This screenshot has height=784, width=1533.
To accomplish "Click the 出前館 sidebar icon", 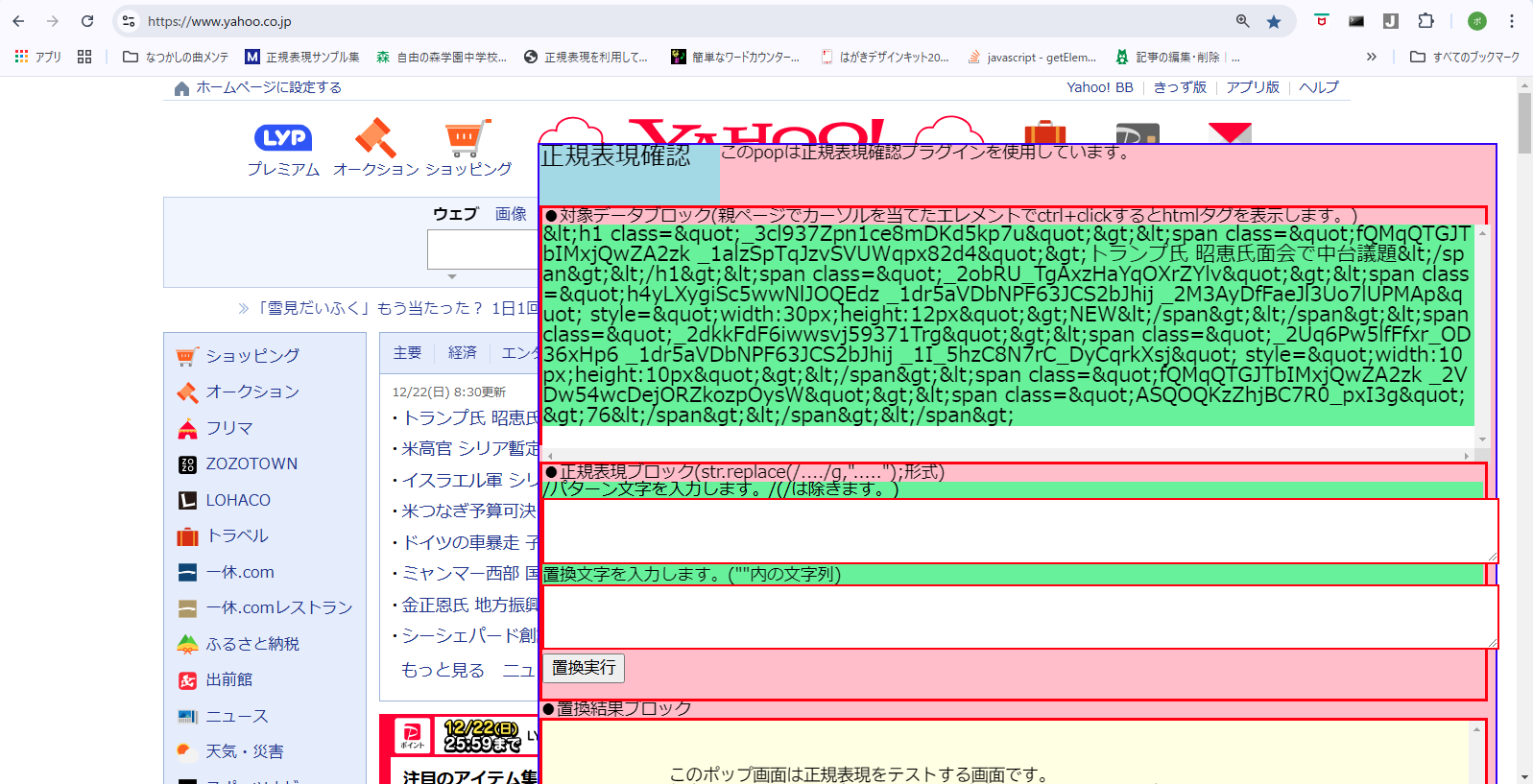I will (x=187, y=680).
